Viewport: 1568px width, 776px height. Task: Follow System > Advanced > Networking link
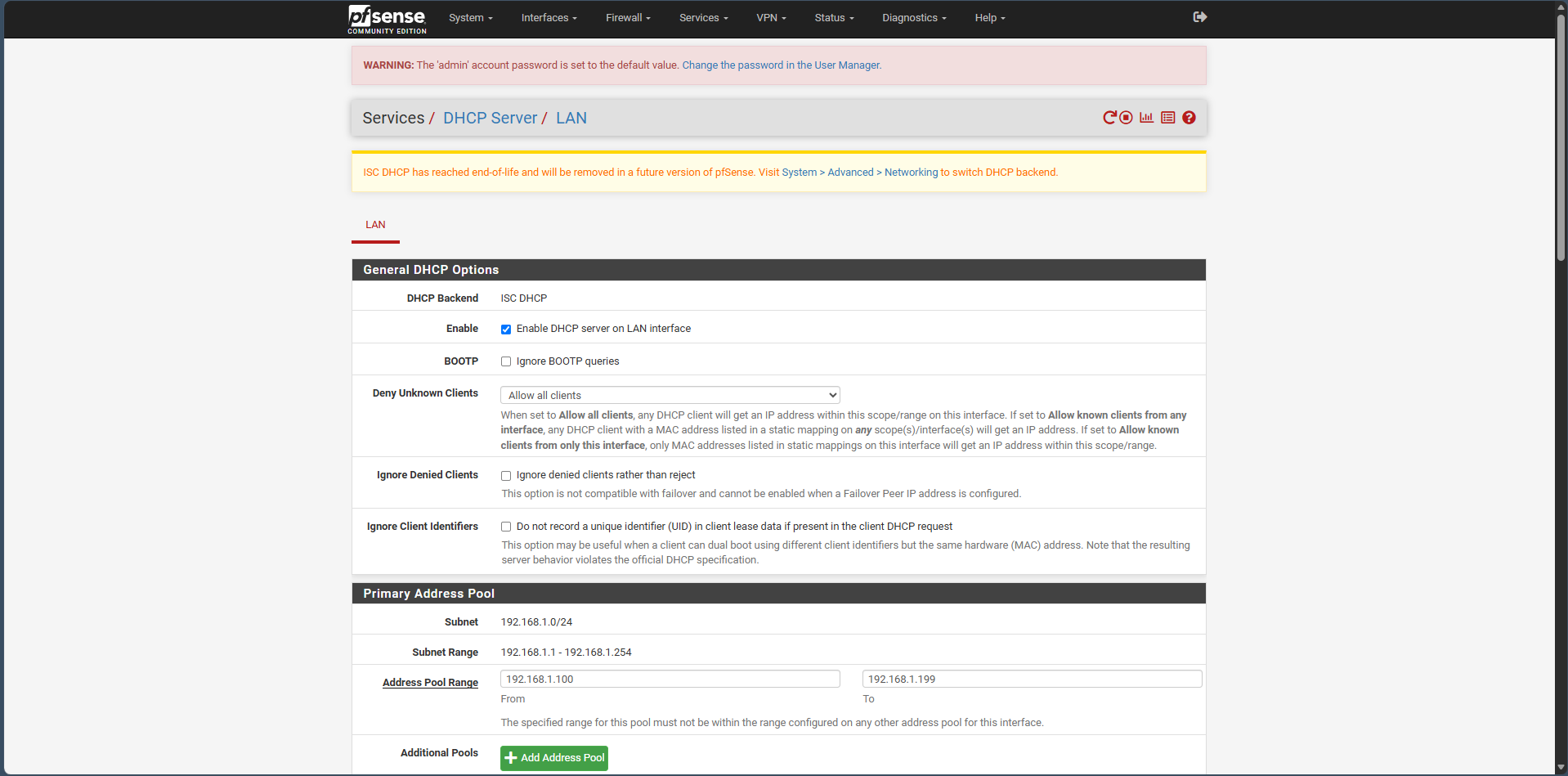click(x=860, y=173)
